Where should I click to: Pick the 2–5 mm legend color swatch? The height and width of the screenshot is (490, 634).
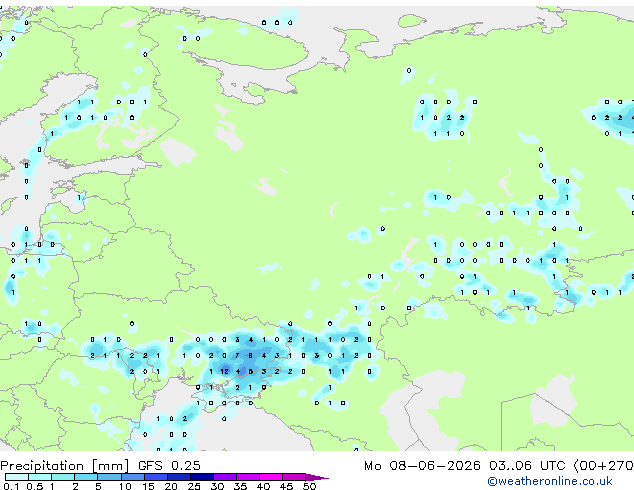click(86, 477)
